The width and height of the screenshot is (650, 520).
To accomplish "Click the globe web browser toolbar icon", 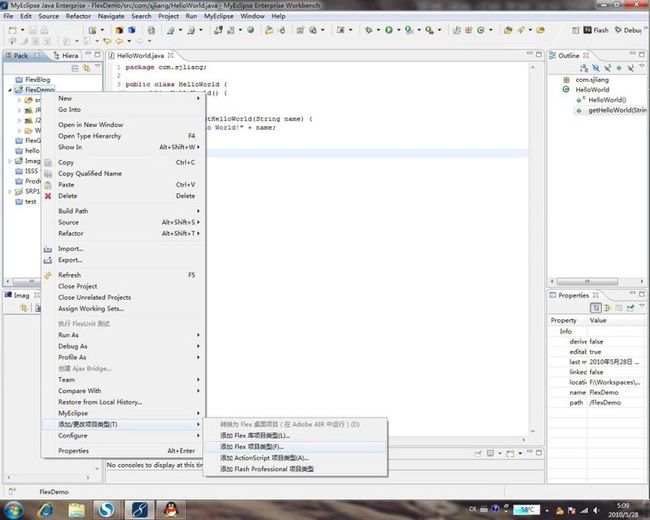I will [250, 30].
